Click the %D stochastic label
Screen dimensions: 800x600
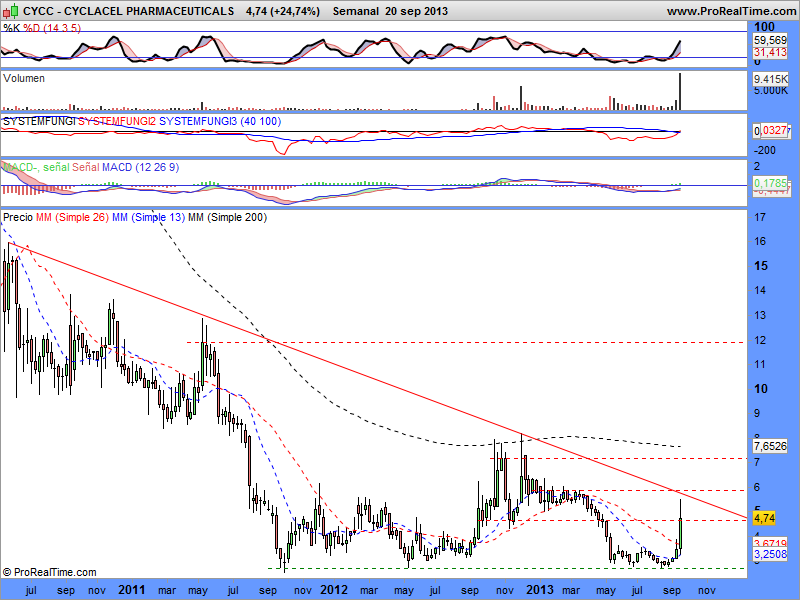tap(32, 28)
